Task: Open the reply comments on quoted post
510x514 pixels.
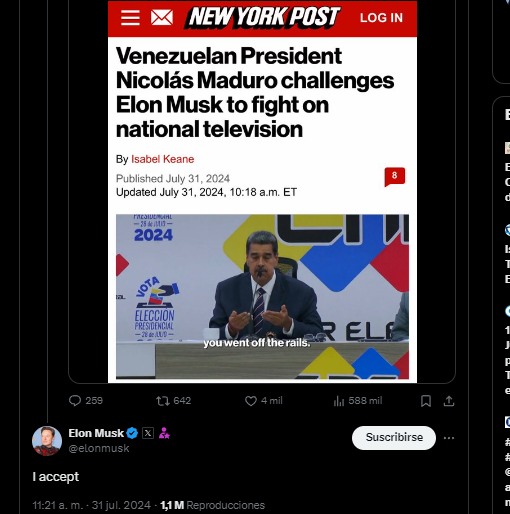Action: coord(86,400)
